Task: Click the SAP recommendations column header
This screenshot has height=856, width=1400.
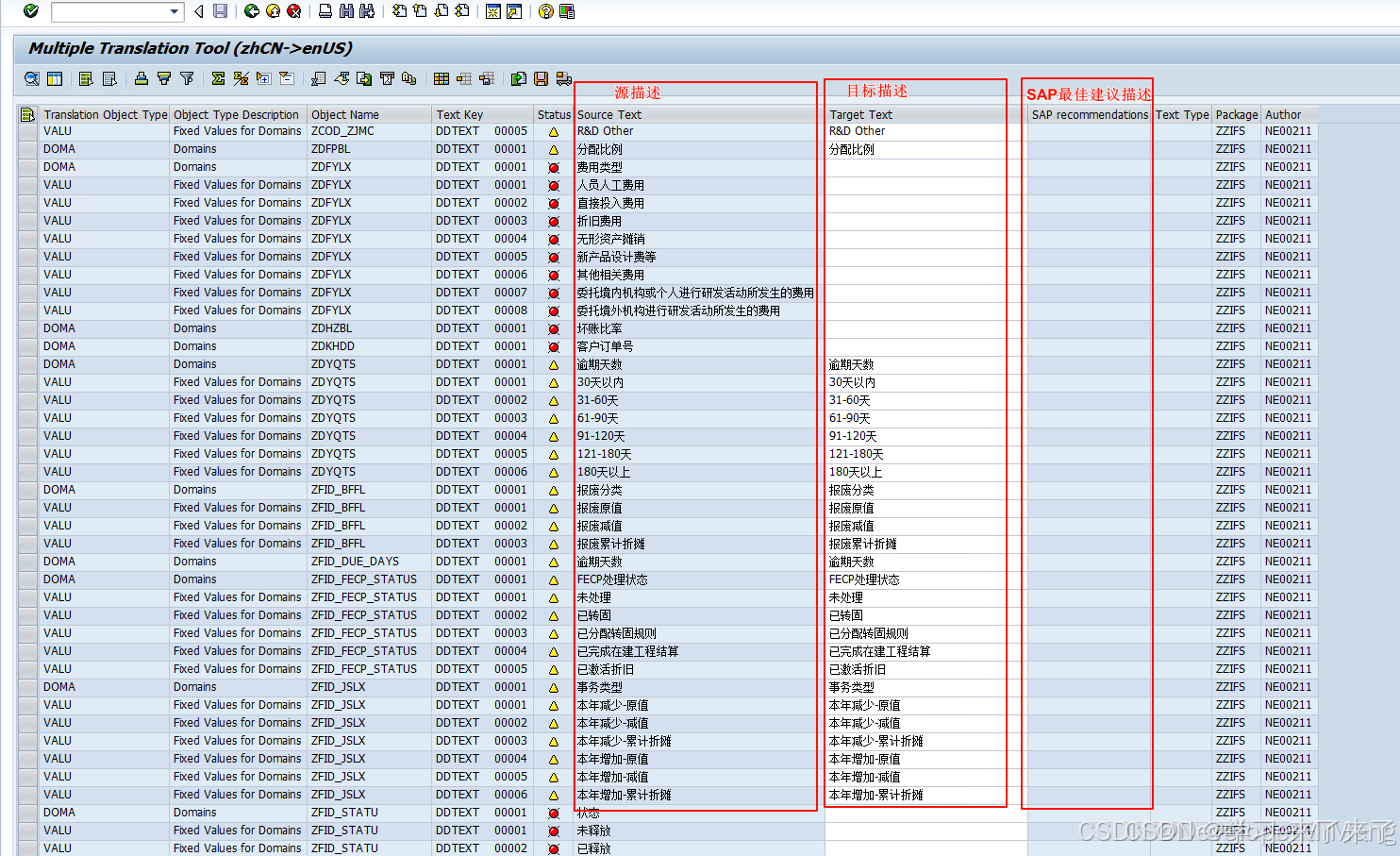Action: click(x=1090, y=114)
